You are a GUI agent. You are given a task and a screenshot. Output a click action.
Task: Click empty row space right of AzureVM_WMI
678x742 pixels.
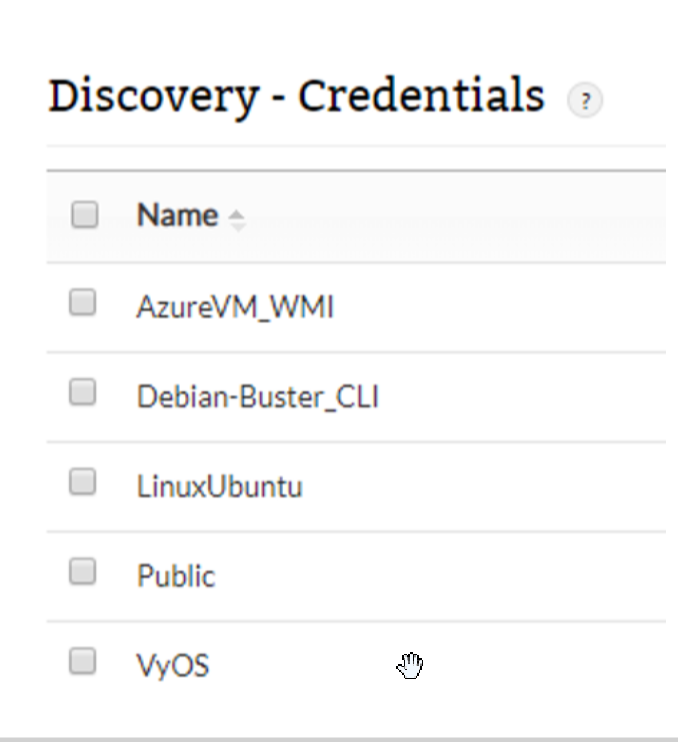pyautogui.click(x=500, y=308)
